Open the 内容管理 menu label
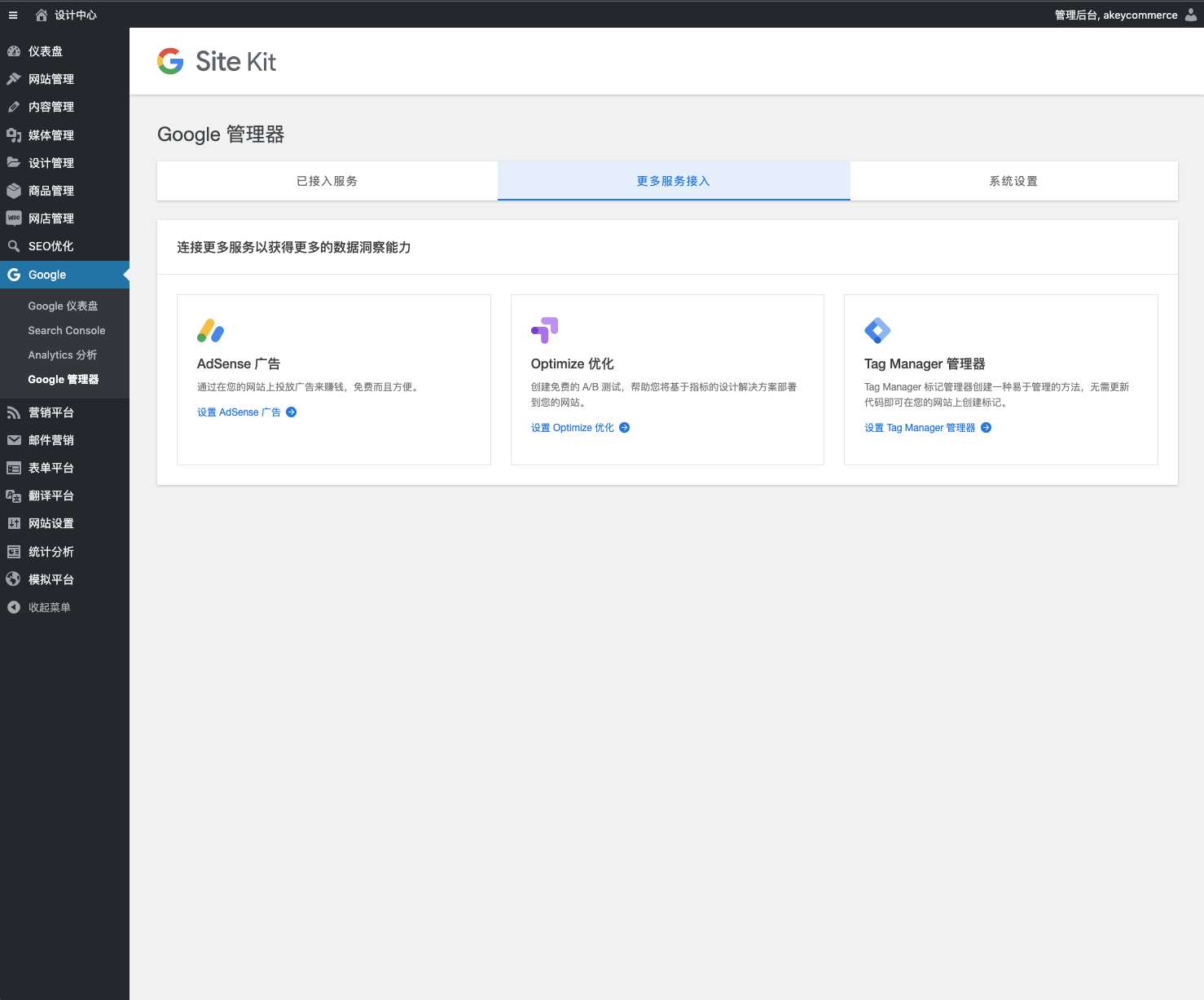The image size is (1204, 1000). pyautogui.click(x=51, y=107)
